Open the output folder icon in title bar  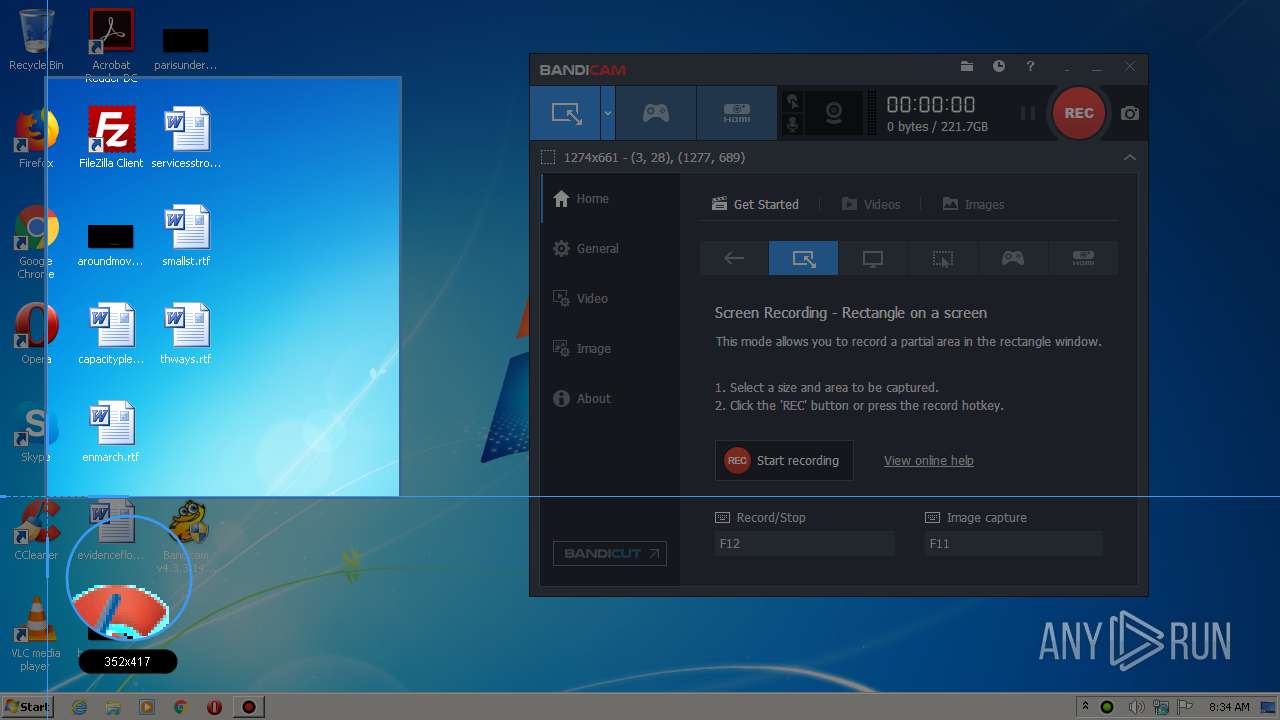967,67
